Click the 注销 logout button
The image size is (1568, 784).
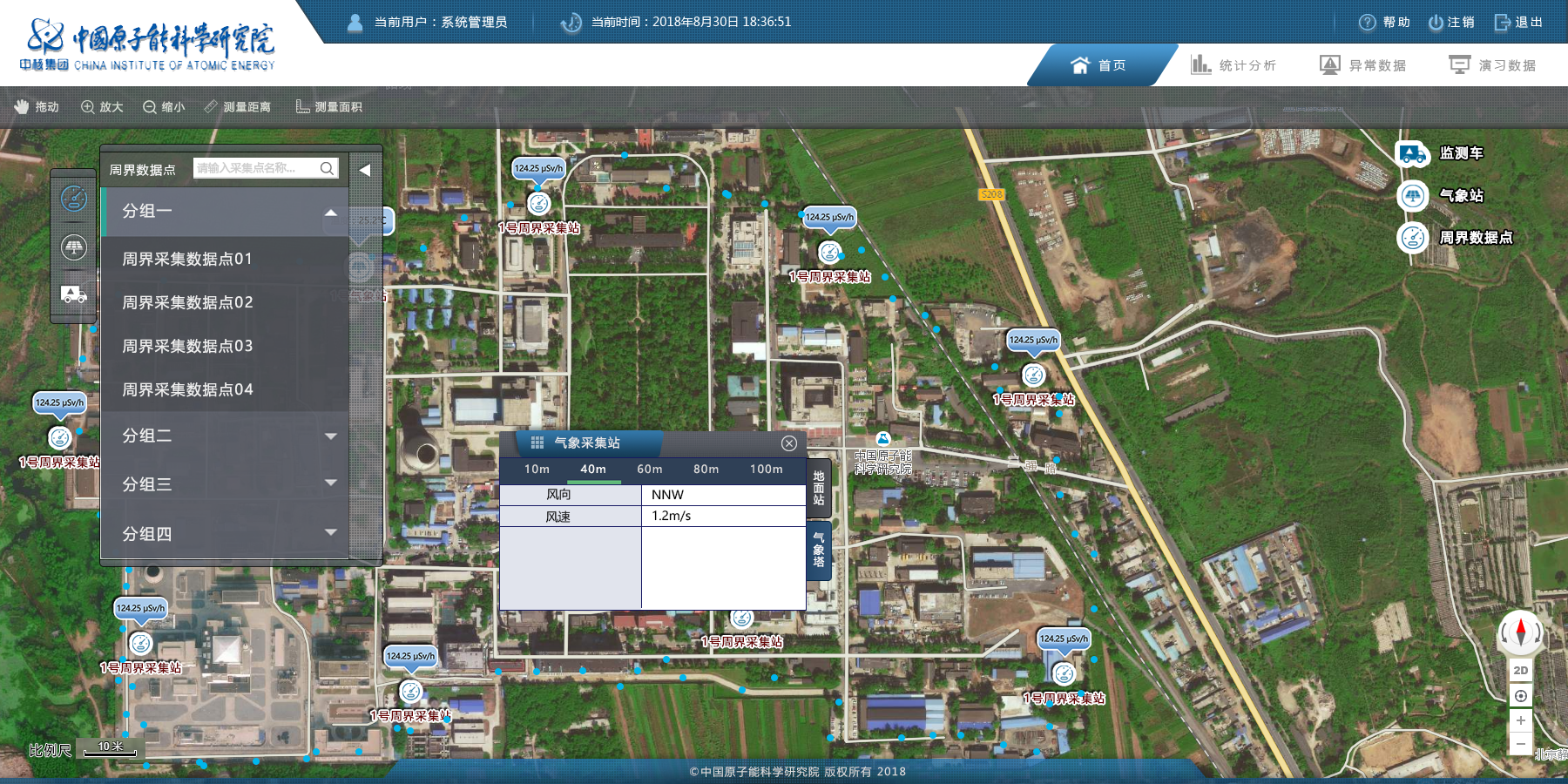tap(1451, 22)
